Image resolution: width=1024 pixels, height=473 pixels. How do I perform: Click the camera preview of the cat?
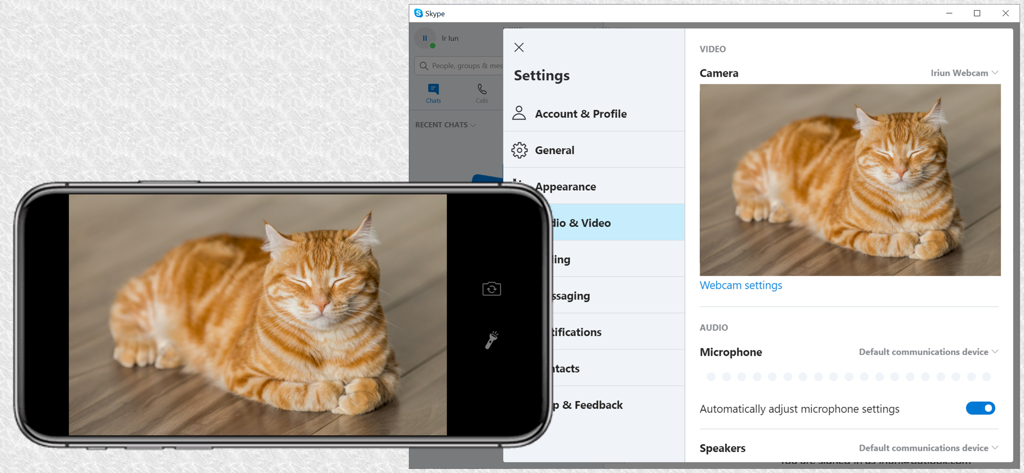[x=850, y=180]
